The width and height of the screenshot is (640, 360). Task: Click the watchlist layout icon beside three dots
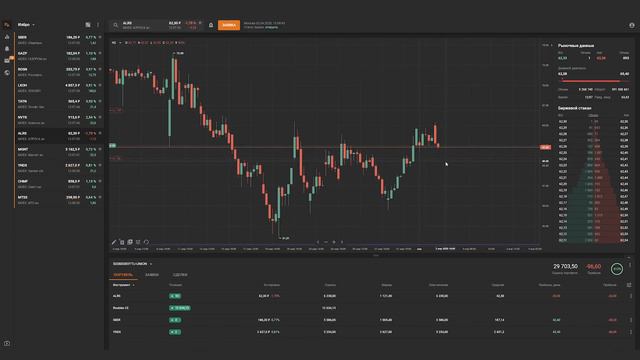(x=88, y=25)
